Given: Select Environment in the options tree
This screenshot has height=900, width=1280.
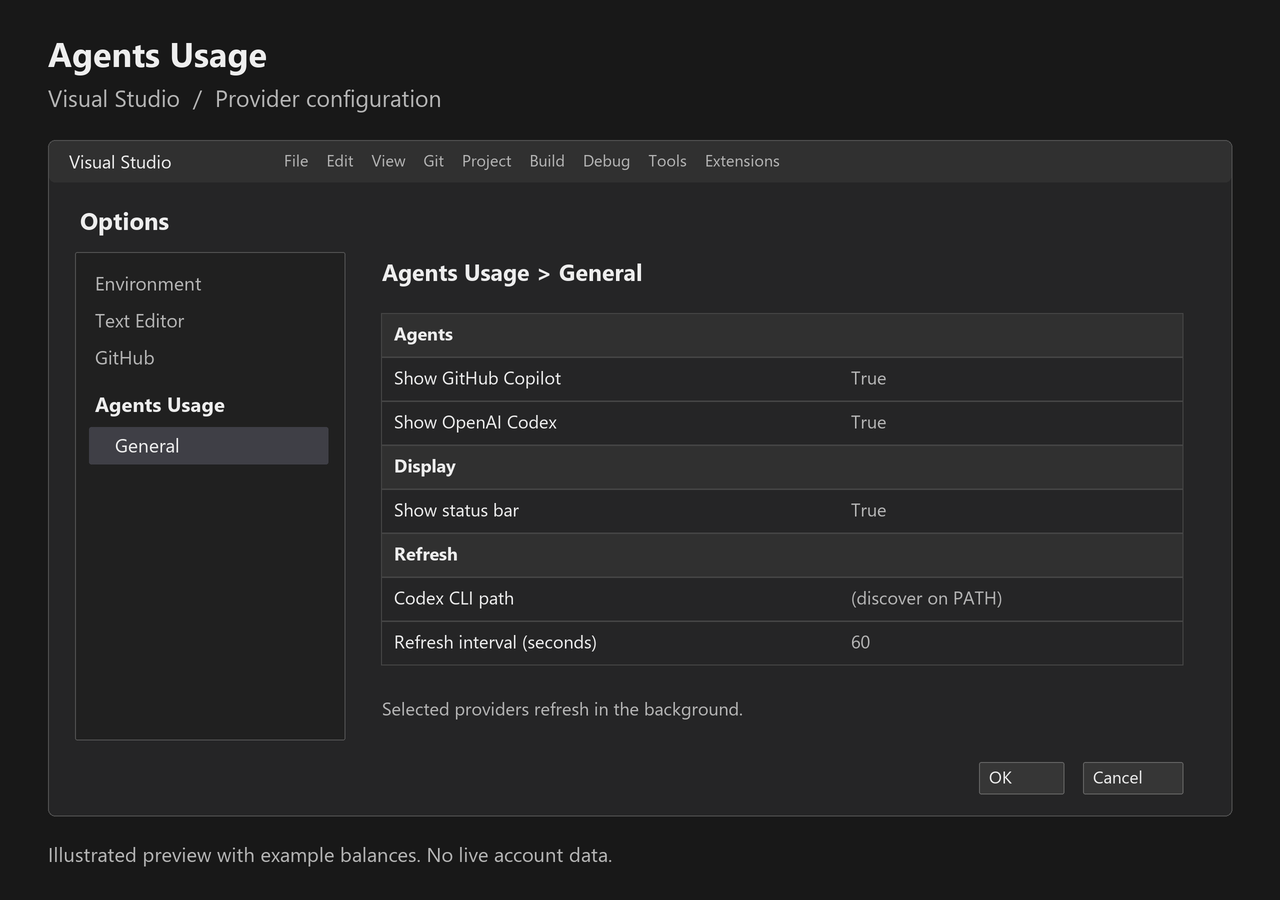Looking at the screenshot, I should 148,284.
